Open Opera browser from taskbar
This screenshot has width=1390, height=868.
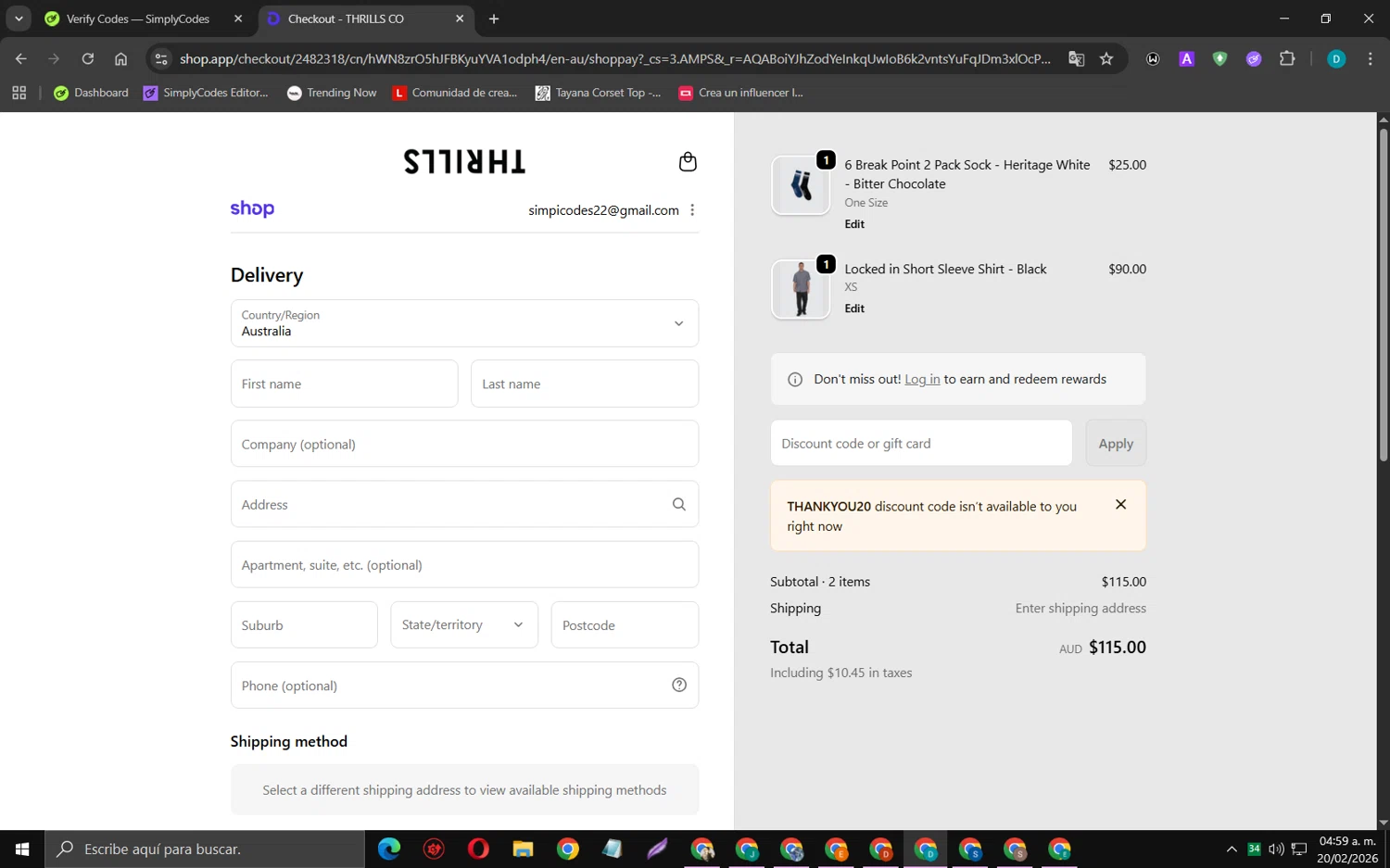pos(478,849)
